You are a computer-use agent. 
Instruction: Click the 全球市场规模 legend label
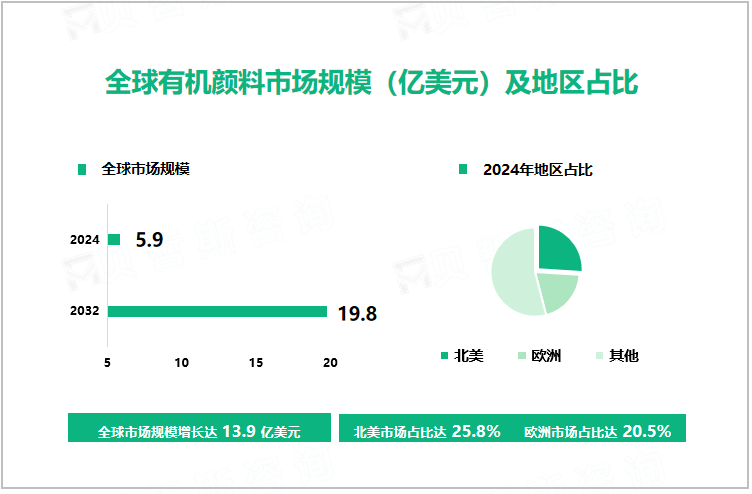pyautogui.click(x=146, y=169)
